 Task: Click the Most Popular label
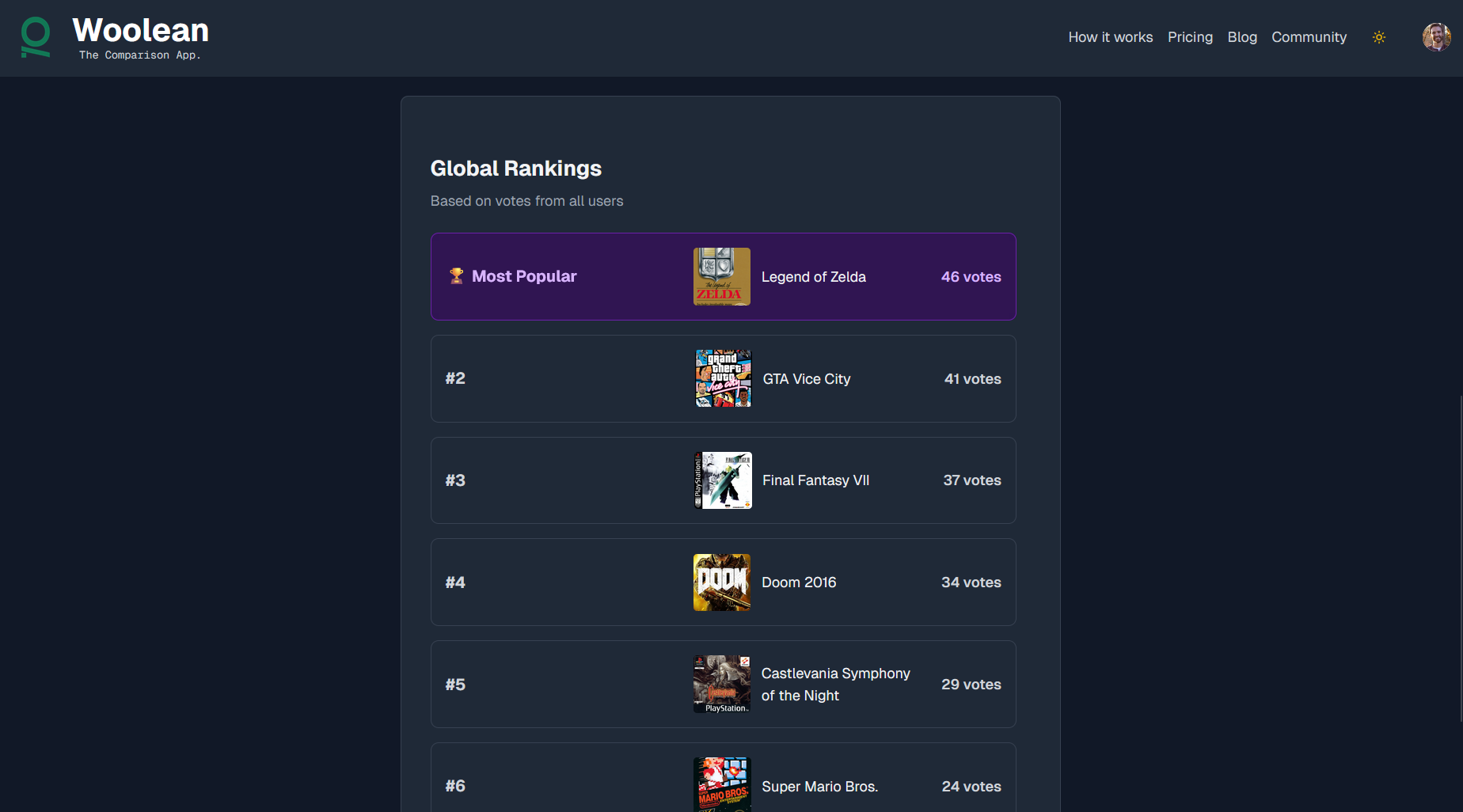click(524, 276)
